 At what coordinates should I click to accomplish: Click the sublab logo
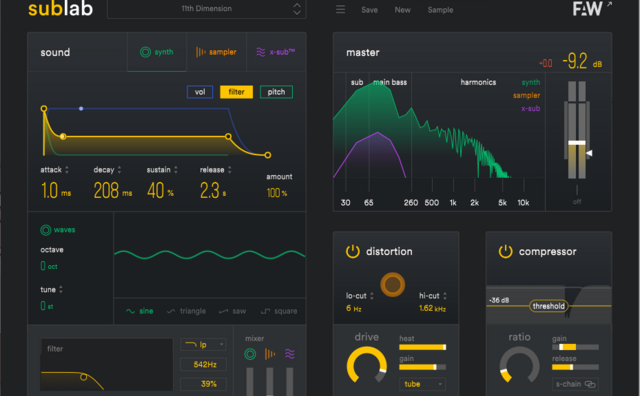click(60, 9)
